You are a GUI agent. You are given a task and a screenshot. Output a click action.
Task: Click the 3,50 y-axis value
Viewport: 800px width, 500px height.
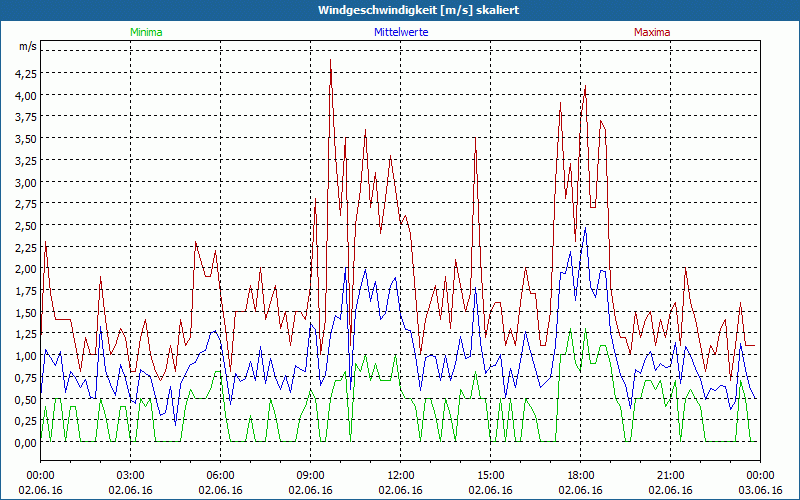pos(26,139)
